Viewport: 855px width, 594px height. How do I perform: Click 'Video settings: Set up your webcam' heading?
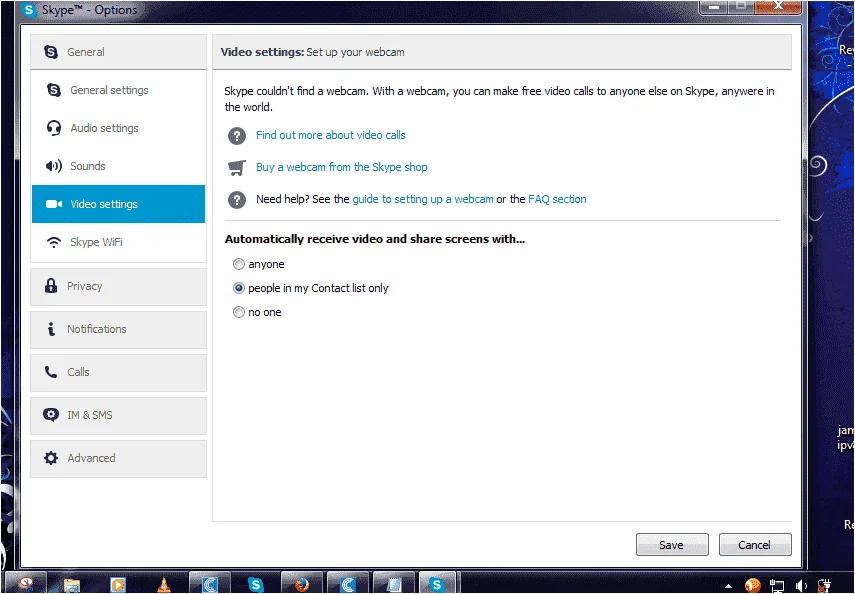click(312, 52)
